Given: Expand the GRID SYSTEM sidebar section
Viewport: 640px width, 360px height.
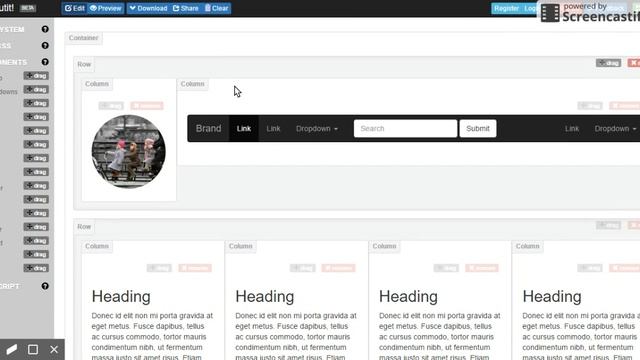Looking at the screenshot, I should [12, 29].
